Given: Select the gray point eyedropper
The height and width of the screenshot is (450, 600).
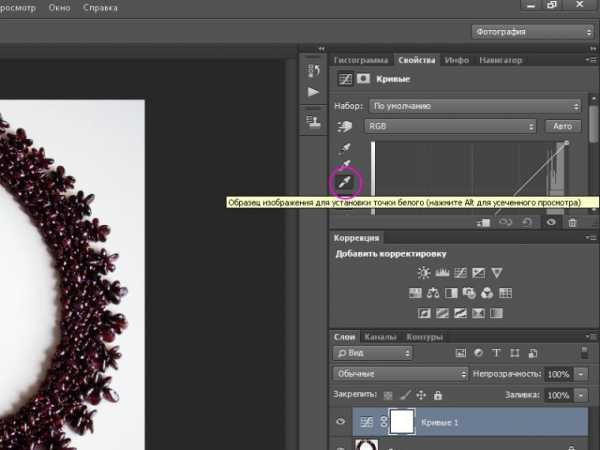Looking at the screenshot, I should click(345, 165).
